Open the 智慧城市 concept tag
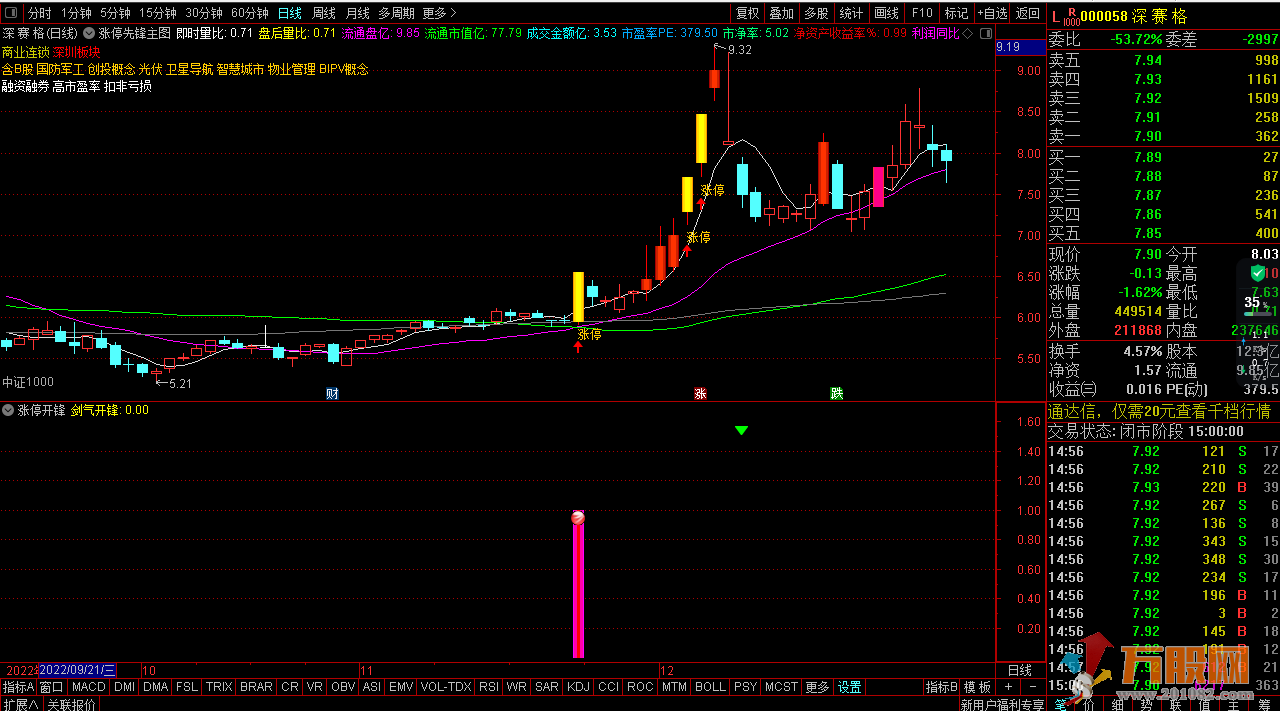The height and width of the screenshot is (711, 1280). point(240,69)
